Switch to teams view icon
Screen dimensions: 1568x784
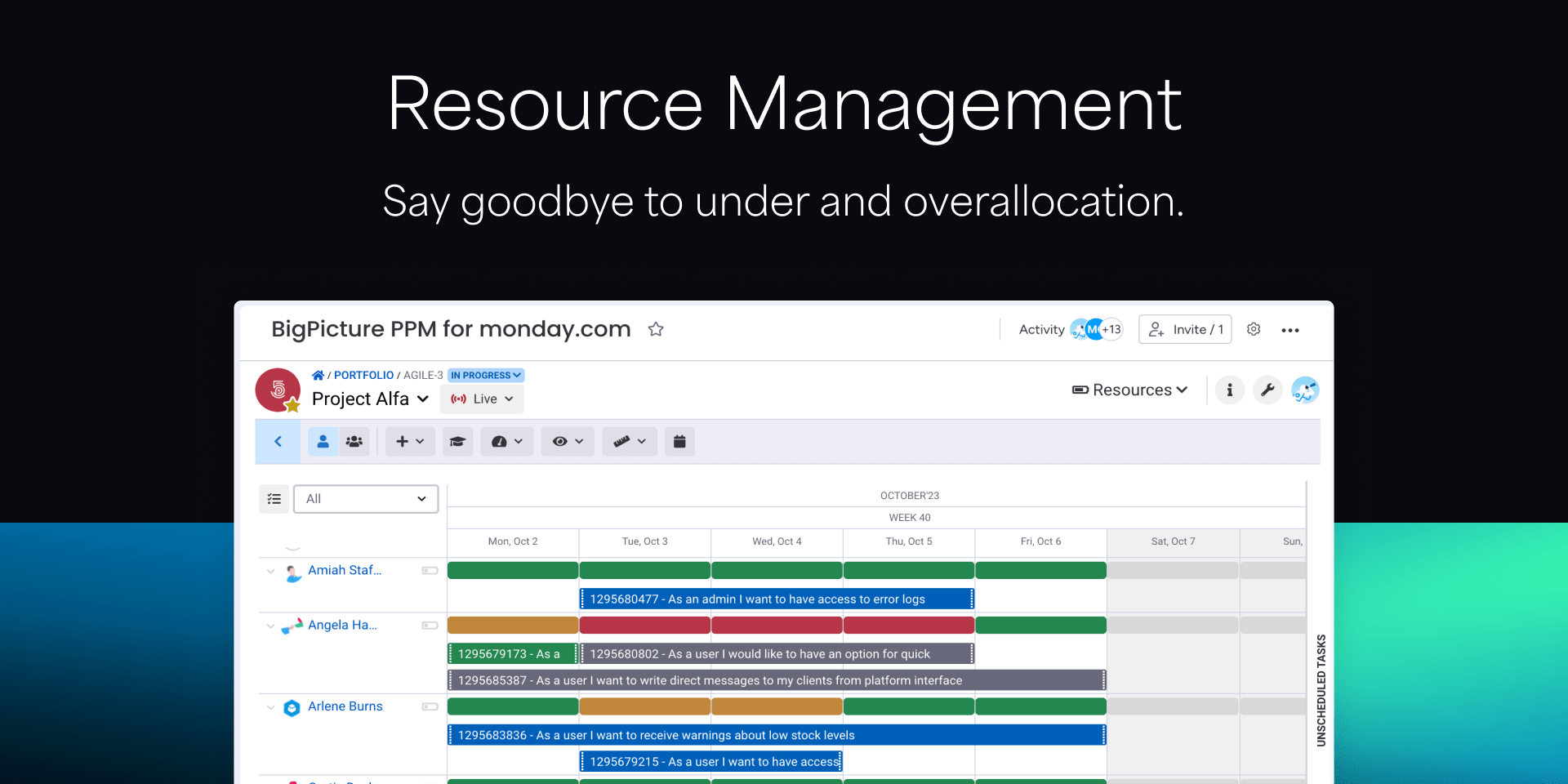354,441
